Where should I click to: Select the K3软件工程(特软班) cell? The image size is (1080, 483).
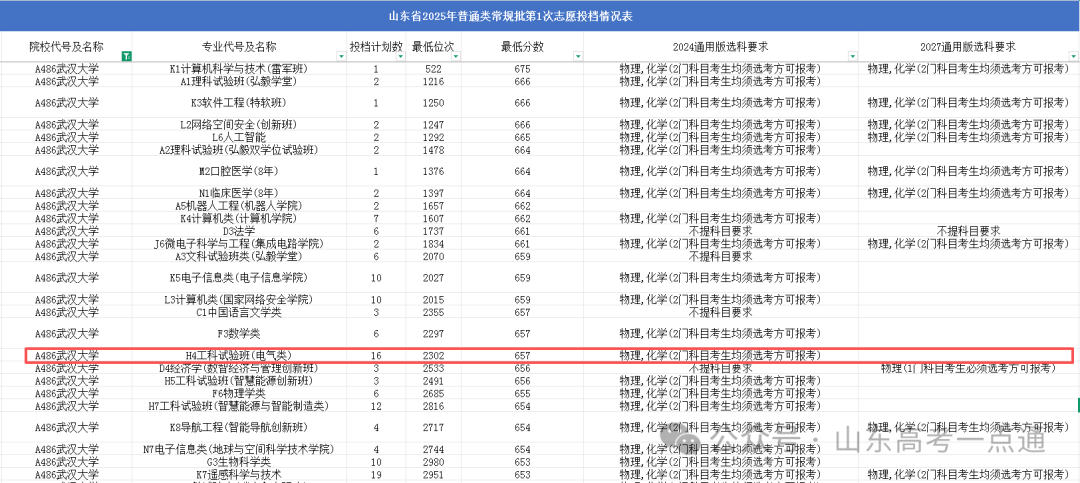click(239, 103)
